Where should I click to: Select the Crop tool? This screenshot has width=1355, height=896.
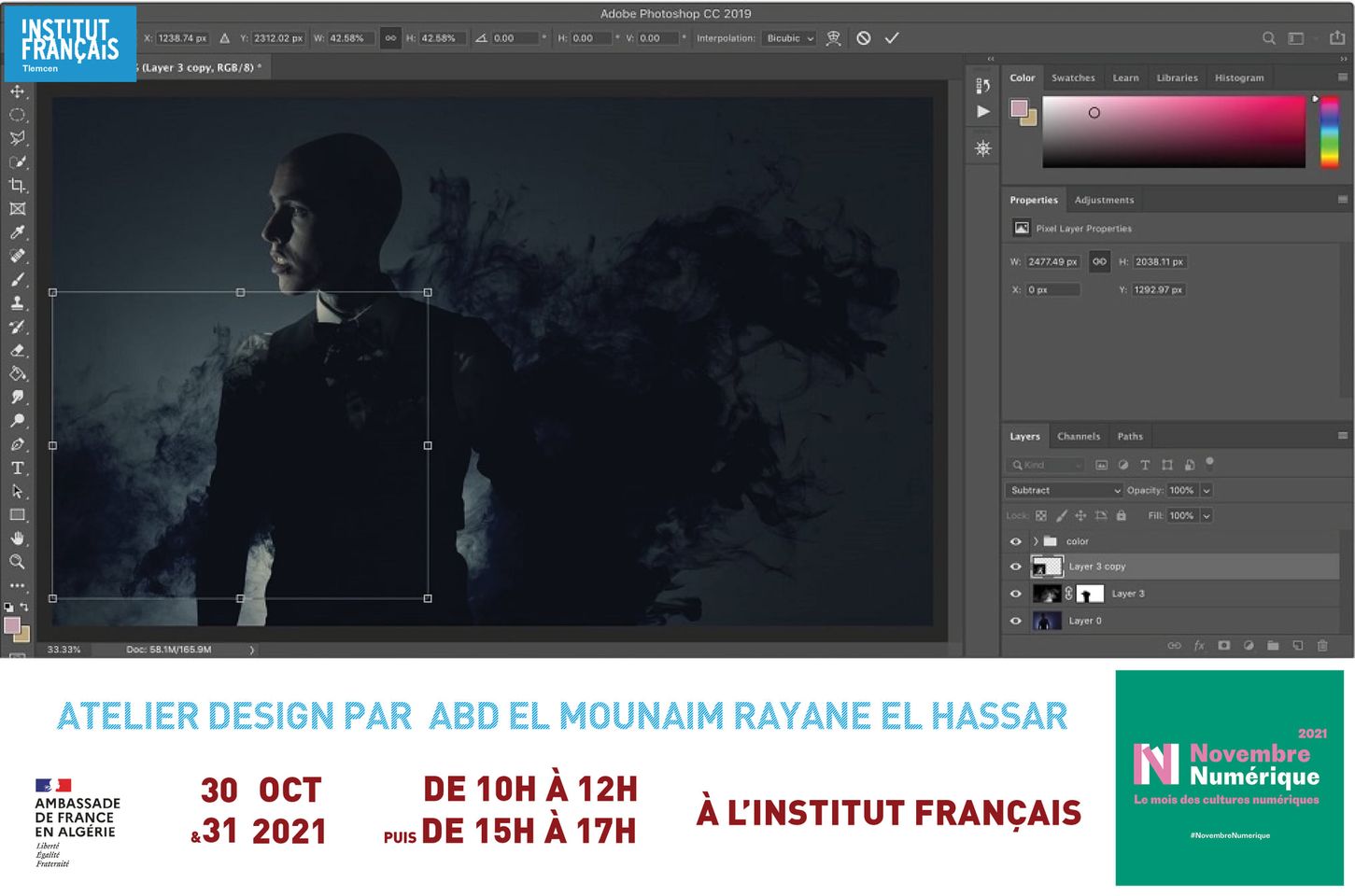(19, 185)
